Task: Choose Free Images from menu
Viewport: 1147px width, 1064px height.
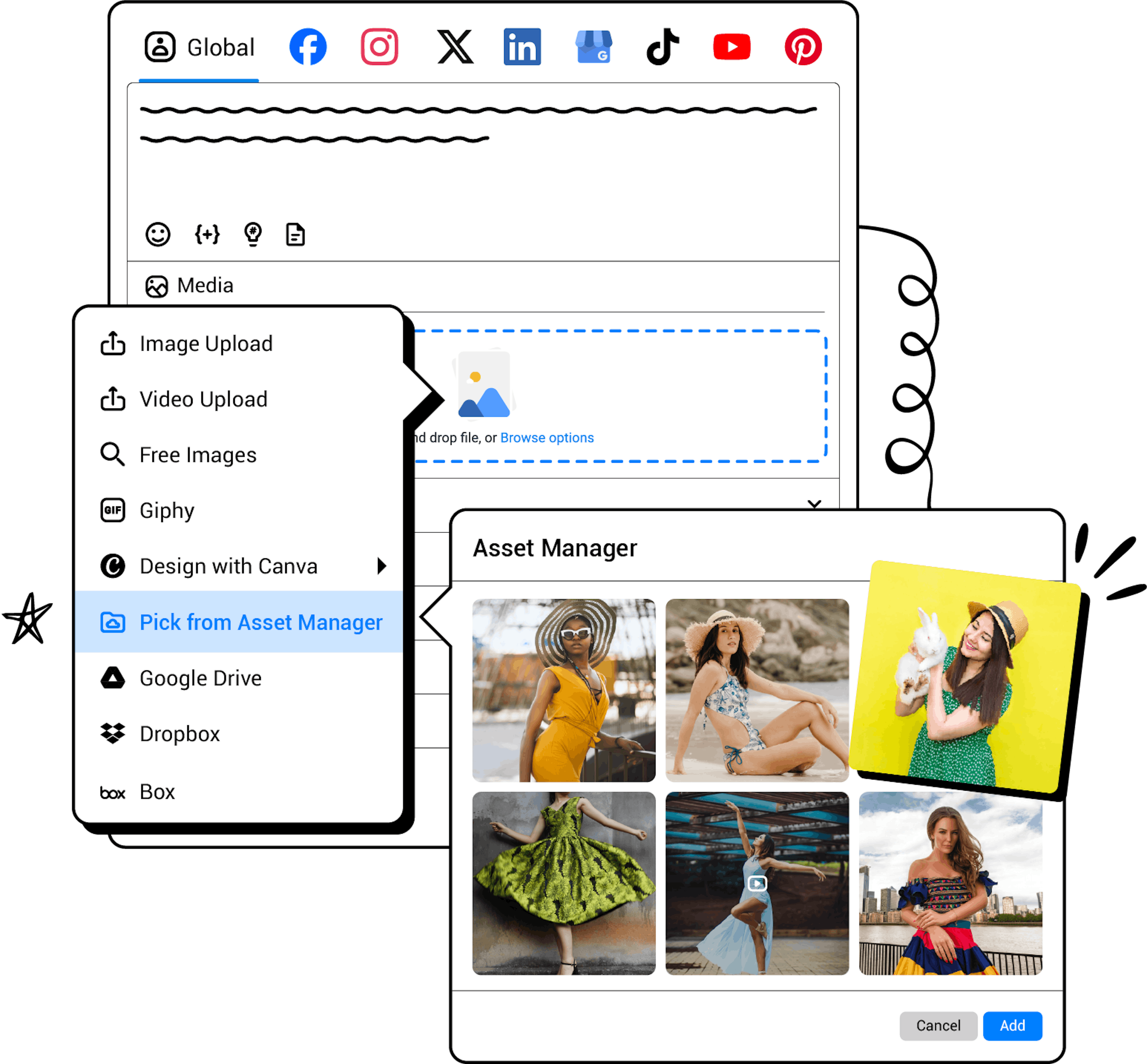Action: (x=238, y=455)
